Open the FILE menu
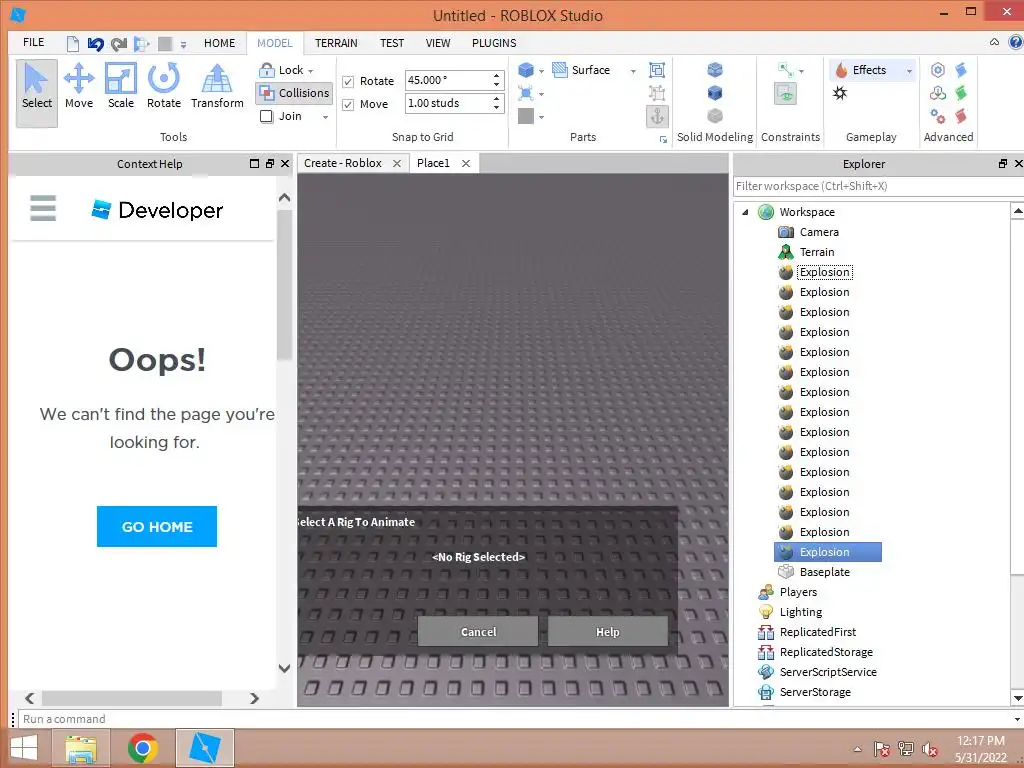Screen dimensions: 1024x768 click(x=33, y=42)
